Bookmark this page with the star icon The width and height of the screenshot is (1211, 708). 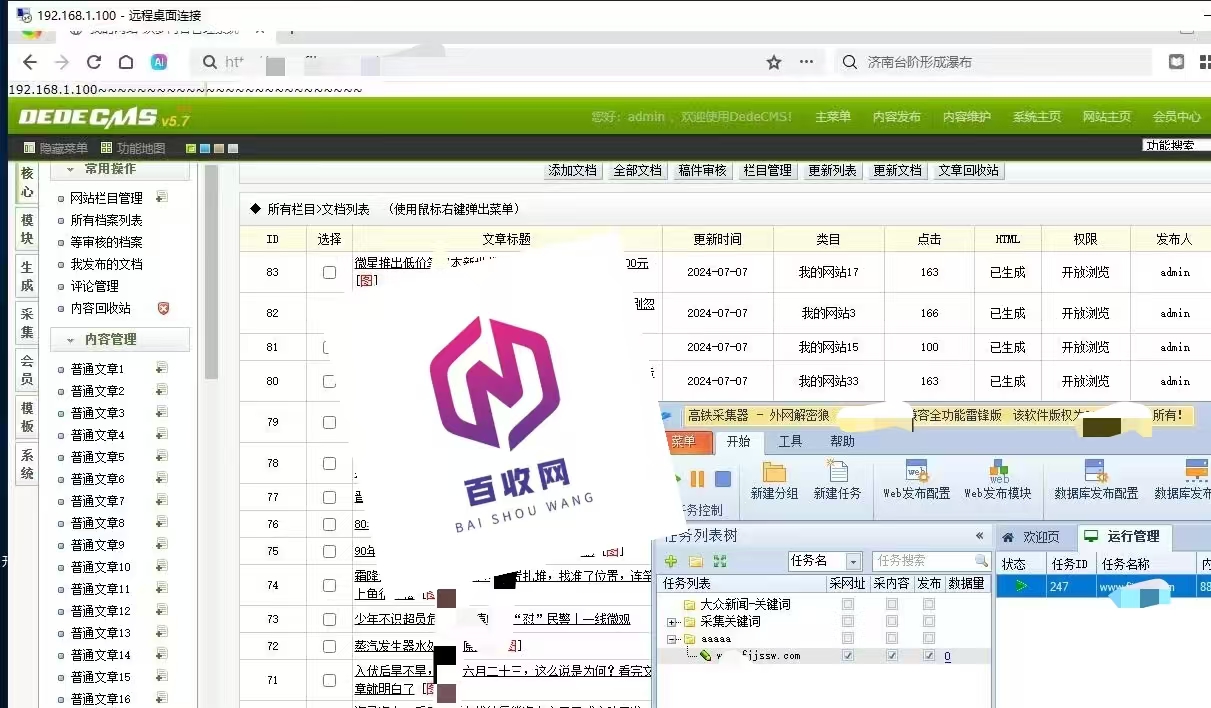[x=773, y=62]
